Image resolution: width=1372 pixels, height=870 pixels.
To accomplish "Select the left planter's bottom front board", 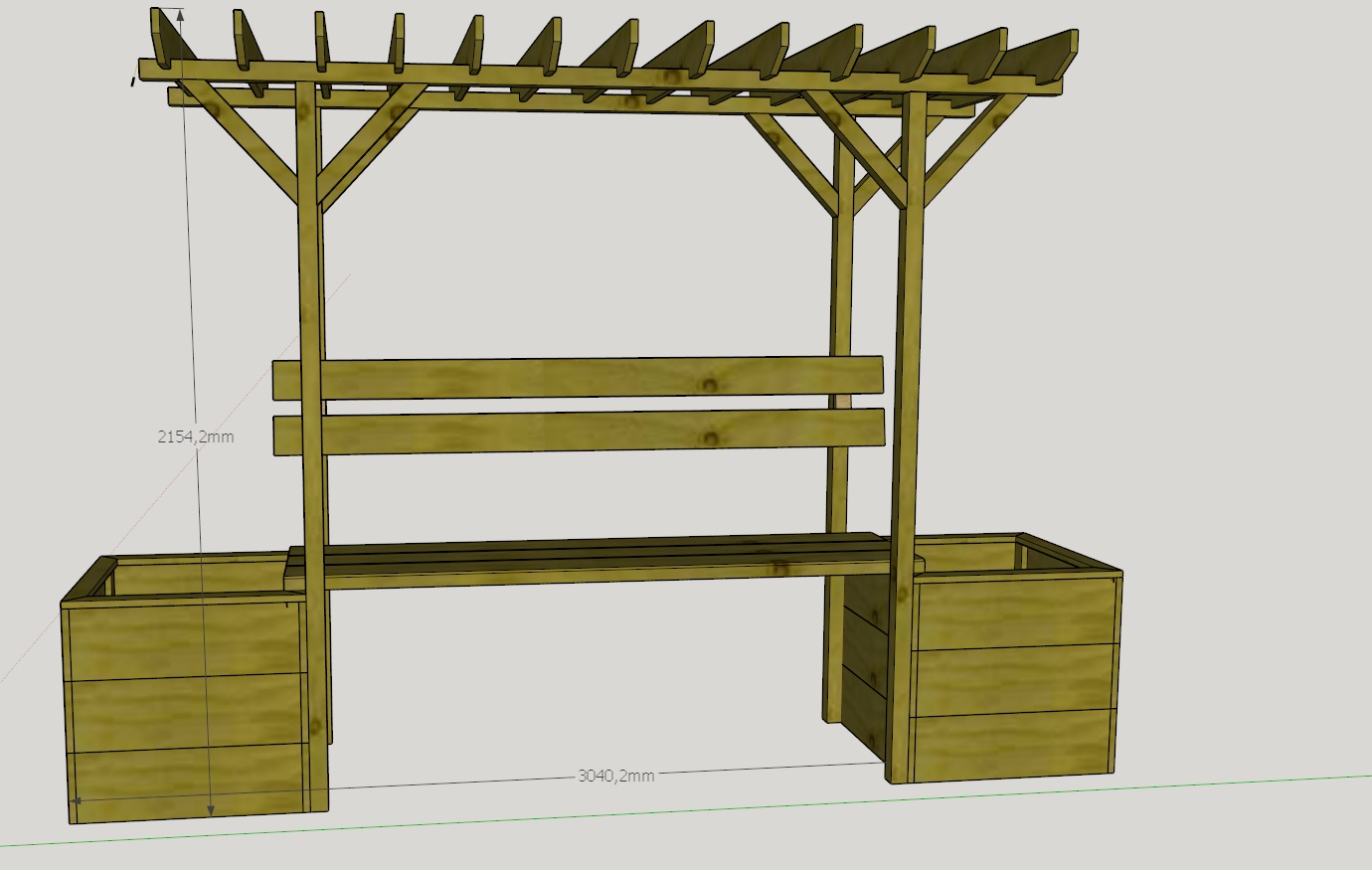I will coord(189,783).
